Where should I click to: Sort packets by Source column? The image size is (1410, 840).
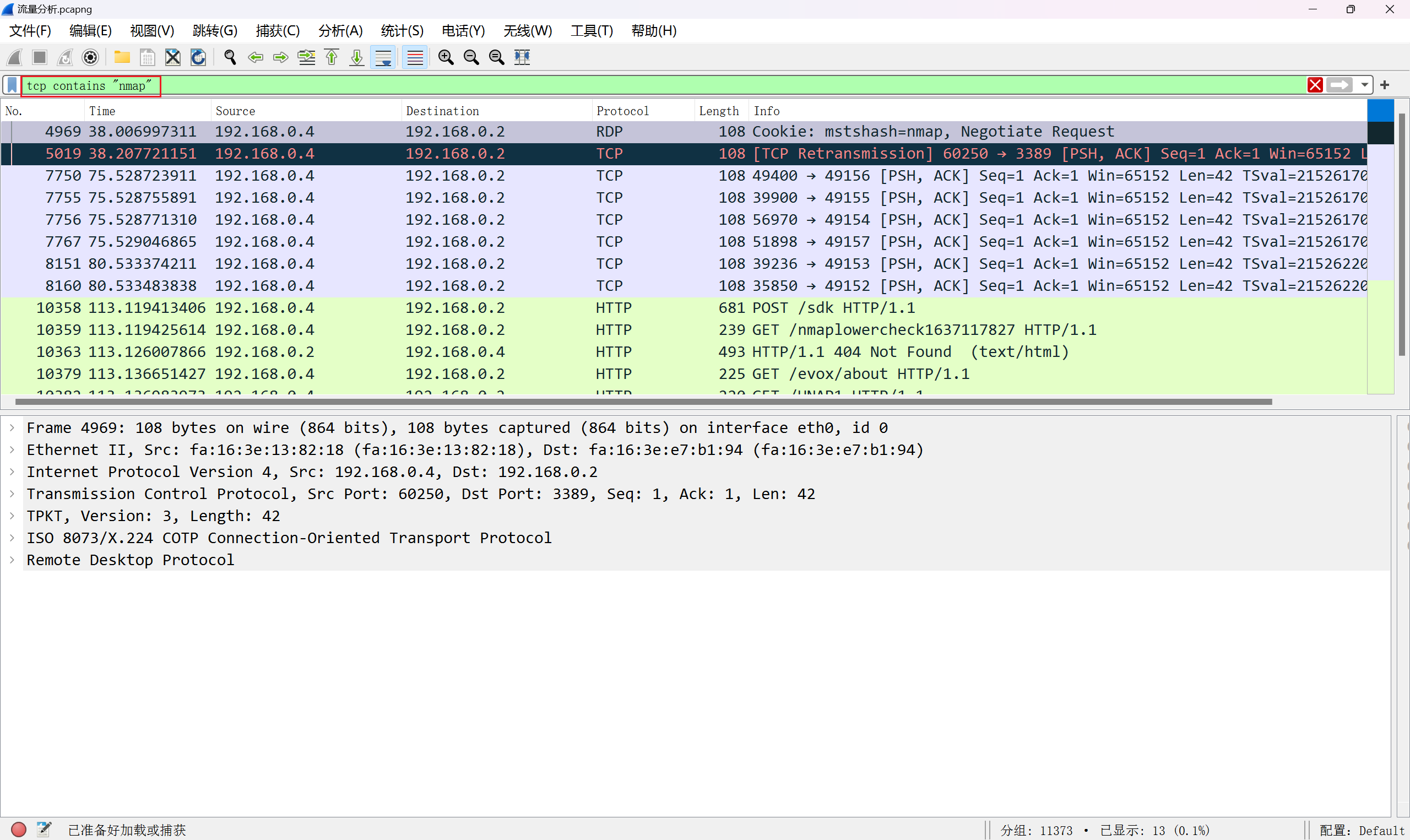tap(307, 111)
